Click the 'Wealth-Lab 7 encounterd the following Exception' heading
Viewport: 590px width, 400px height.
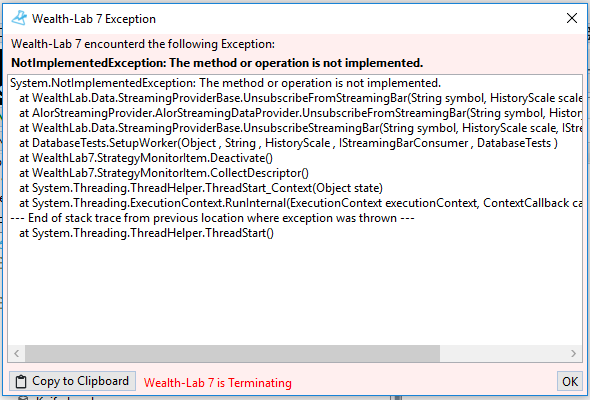143,44
